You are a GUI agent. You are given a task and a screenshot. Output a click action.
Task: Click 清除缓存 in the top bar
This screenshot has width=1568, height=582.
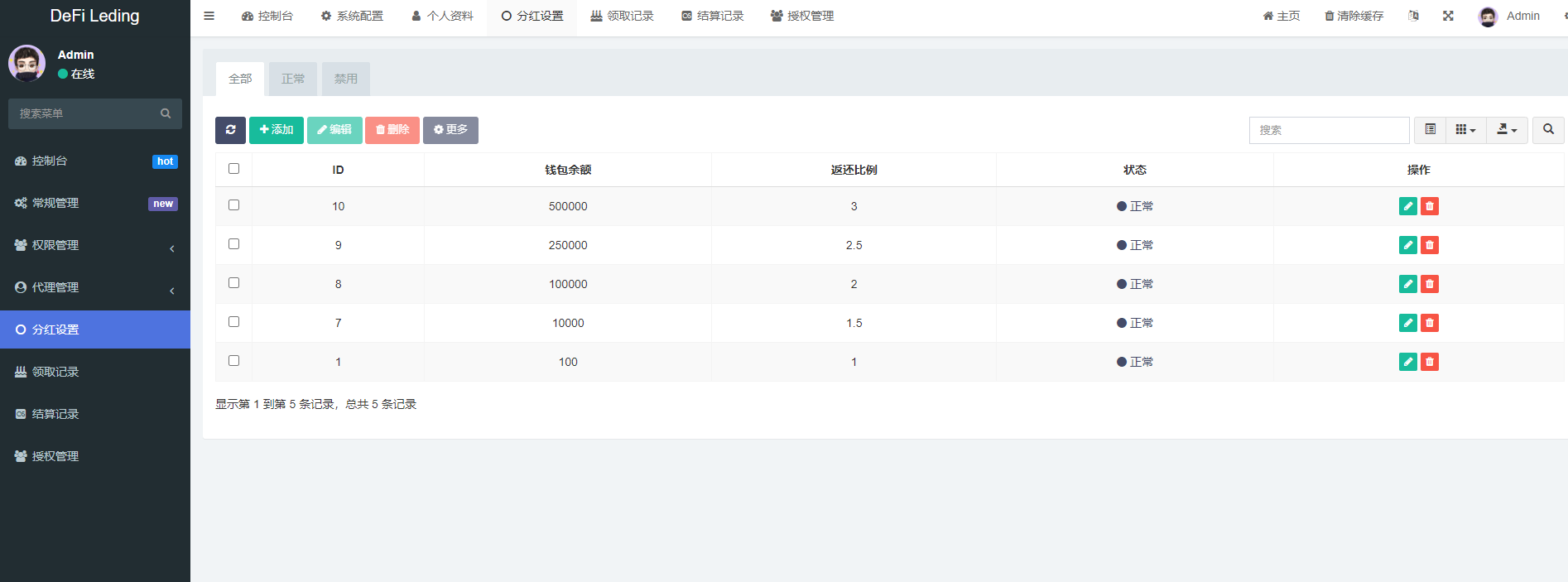coord(1354,16)
